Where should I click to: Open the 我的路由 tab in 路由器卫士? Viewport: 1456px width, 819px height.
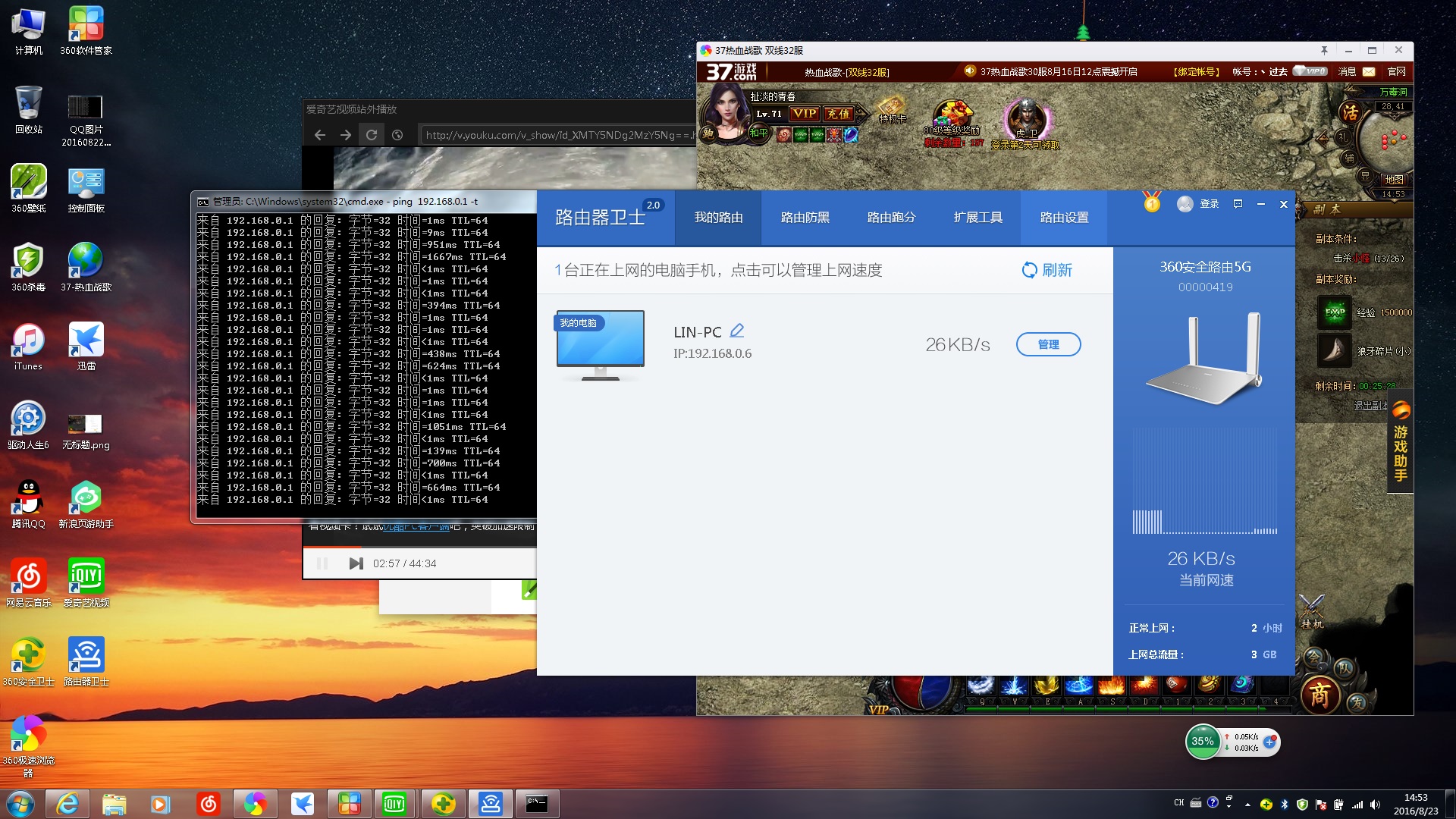pyautogui.click(x=718, y=218)
